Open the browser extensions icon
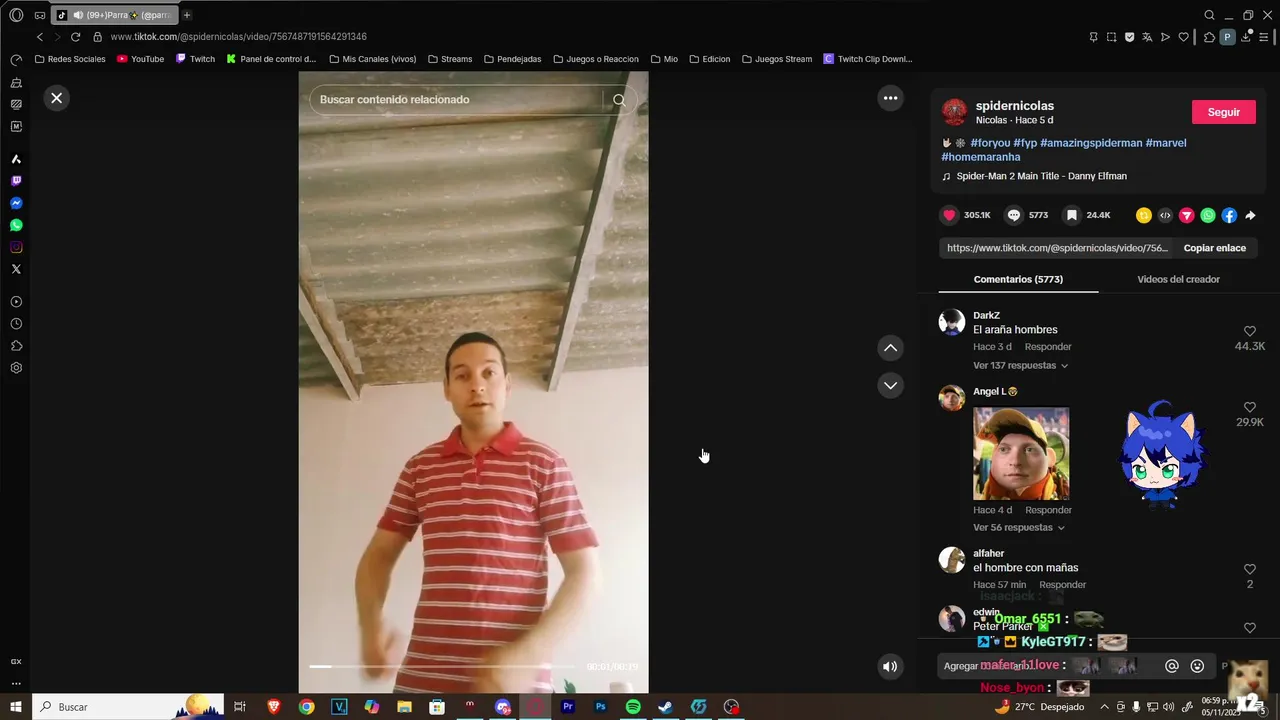Viewport: 1280px width, 720px height. (1209, 37)
